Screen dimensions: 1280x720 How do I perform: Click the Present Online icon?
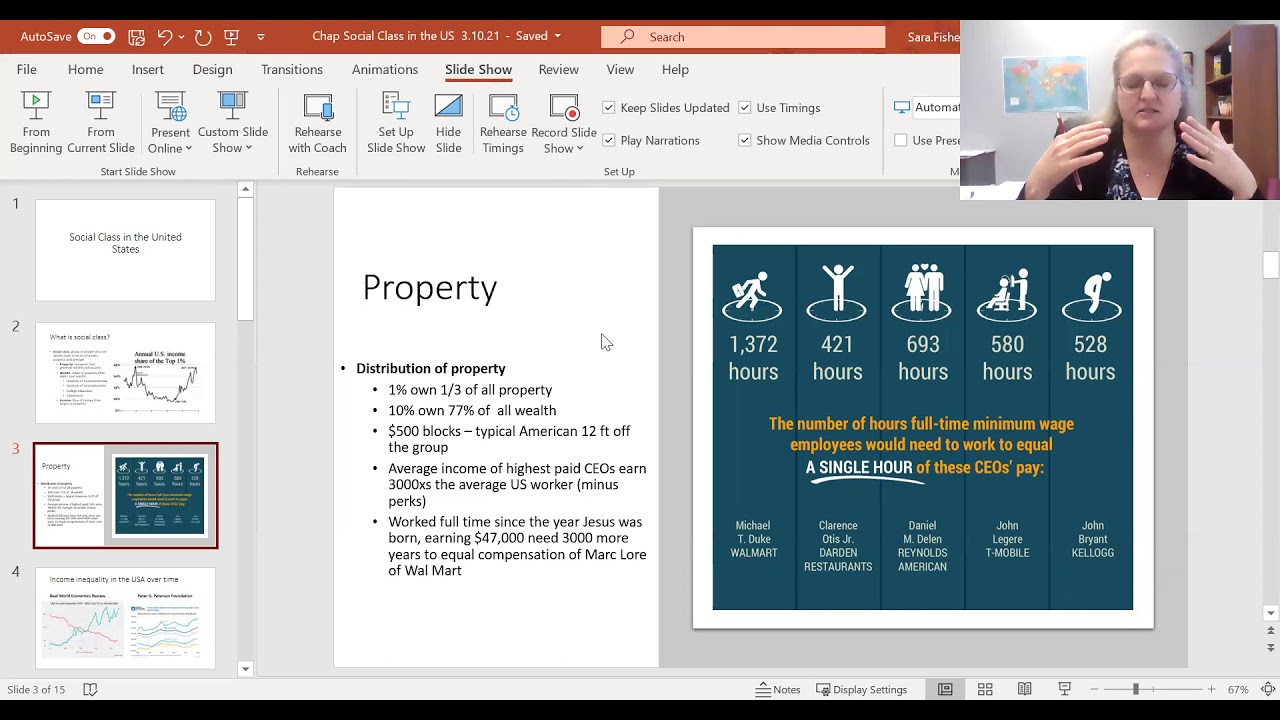[x=170, y=106]
